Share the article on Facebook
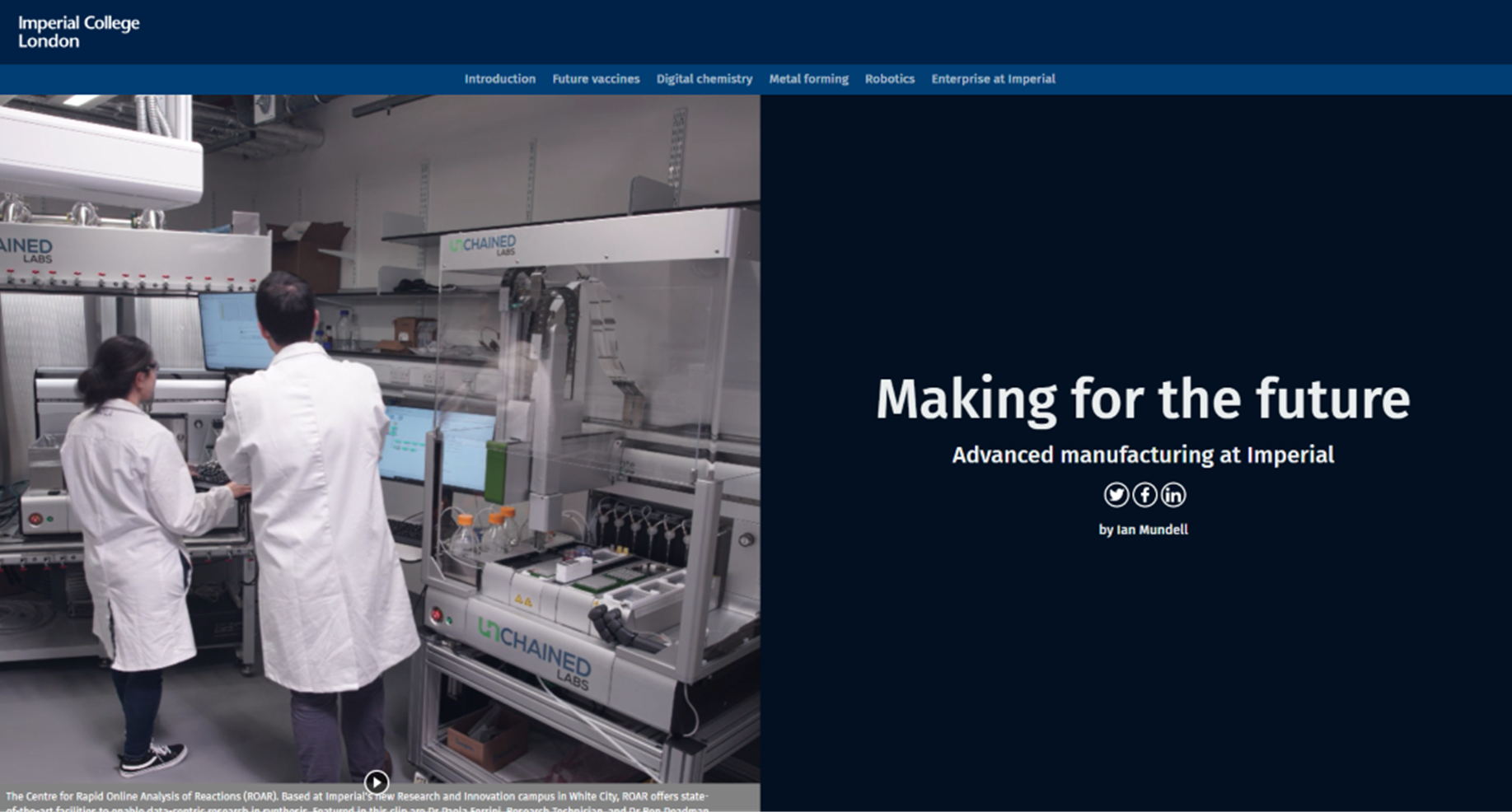This screenshot has height=812, width=1512. pyautogui.click(x=1145, y=495)
